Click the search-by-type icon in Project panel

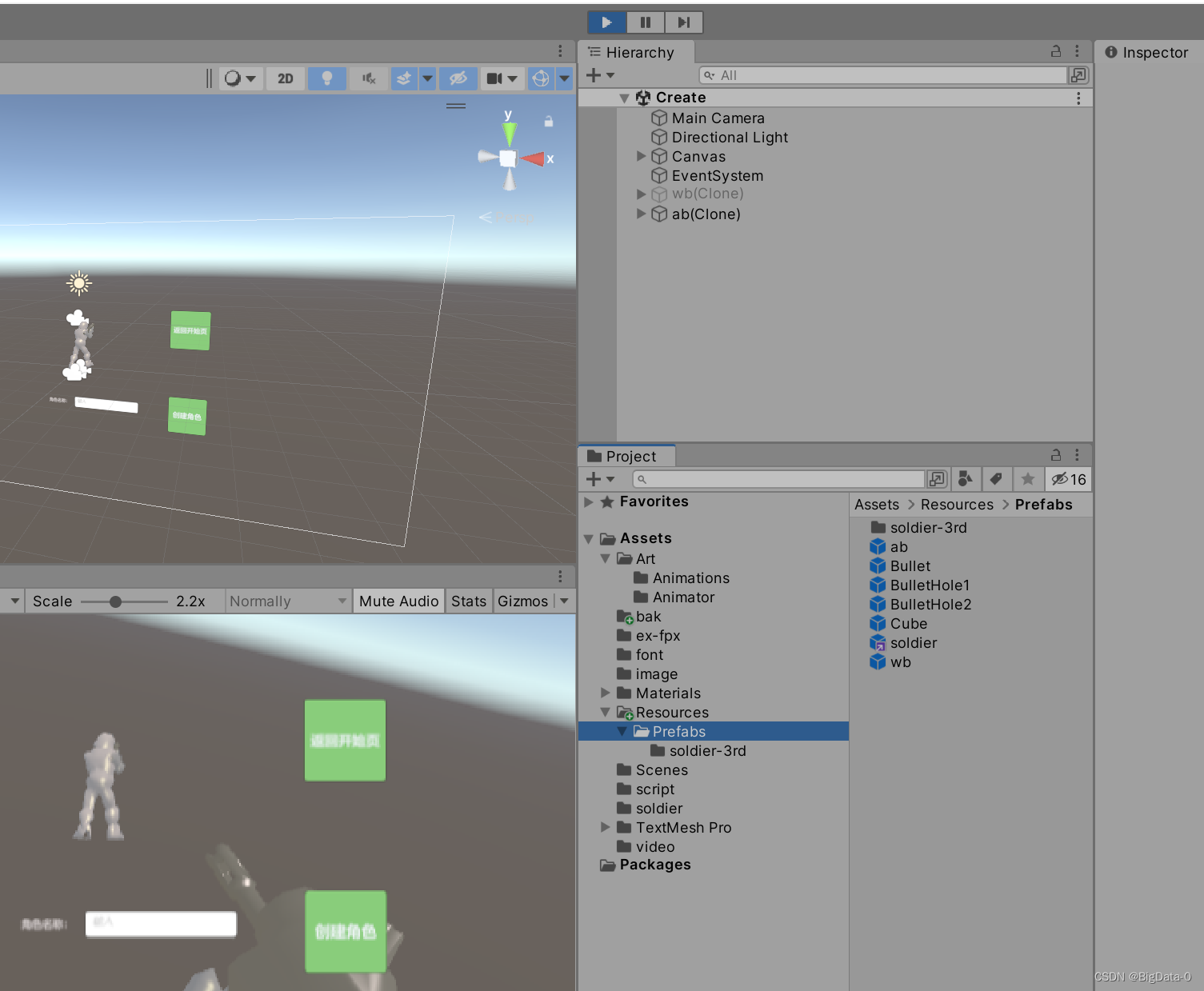(x=966, y=478)
